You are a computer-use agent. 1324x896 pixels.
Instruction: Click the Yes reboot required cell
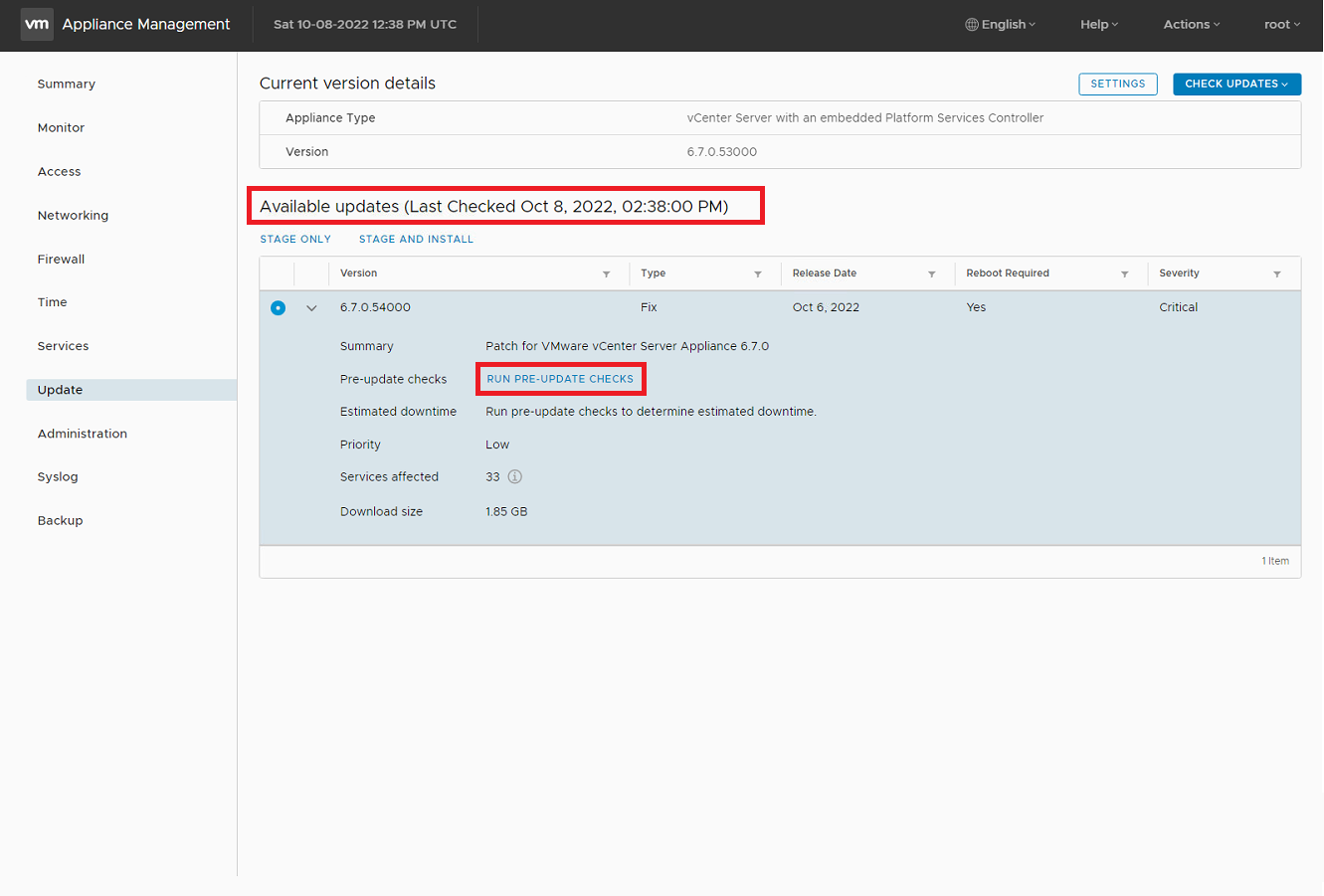tap(976, 307)
